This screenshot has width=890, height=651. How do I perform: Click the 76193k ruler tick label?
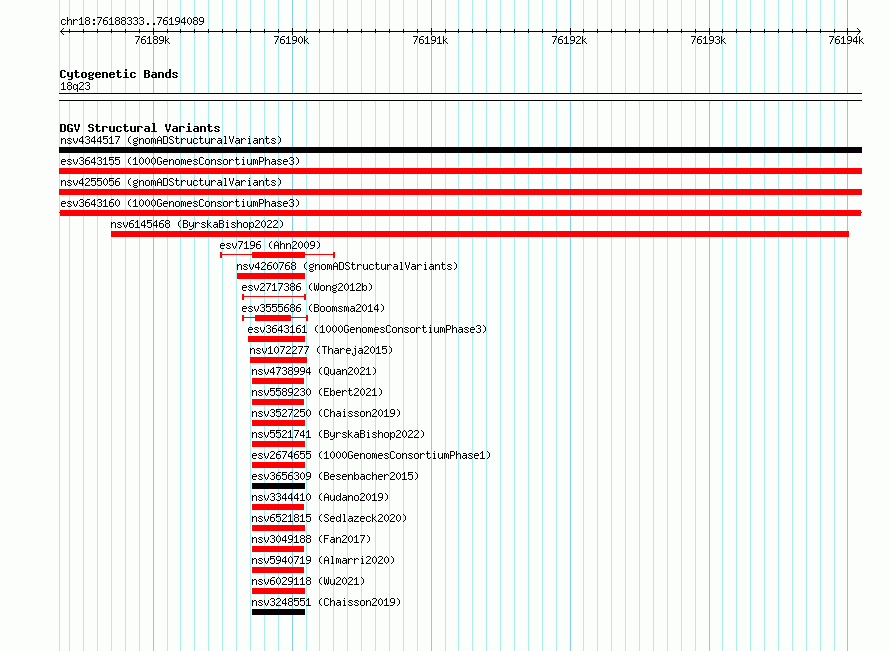point(708,40)
